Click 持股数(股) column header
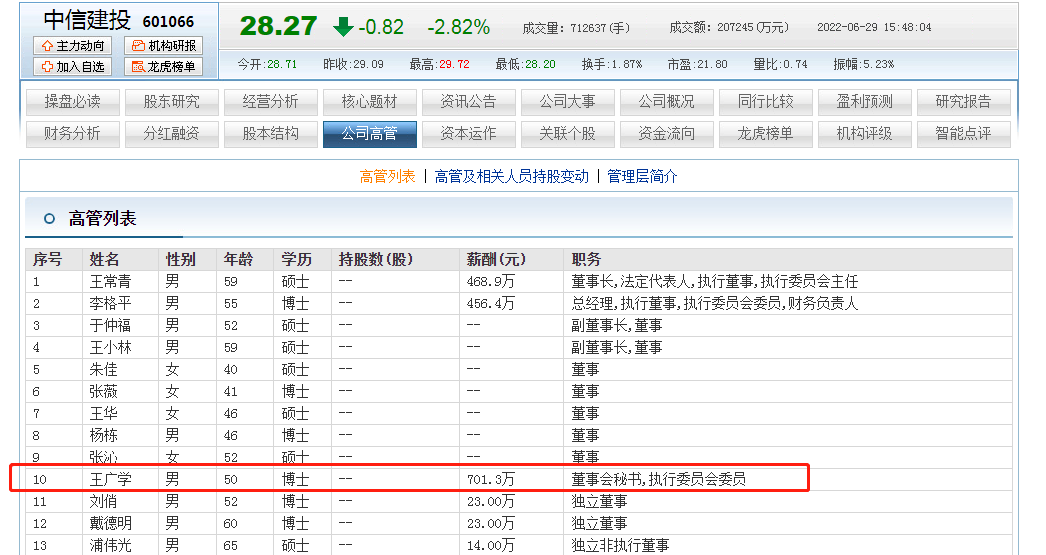Screen dimensions: 1046x555 click(376, 259)
